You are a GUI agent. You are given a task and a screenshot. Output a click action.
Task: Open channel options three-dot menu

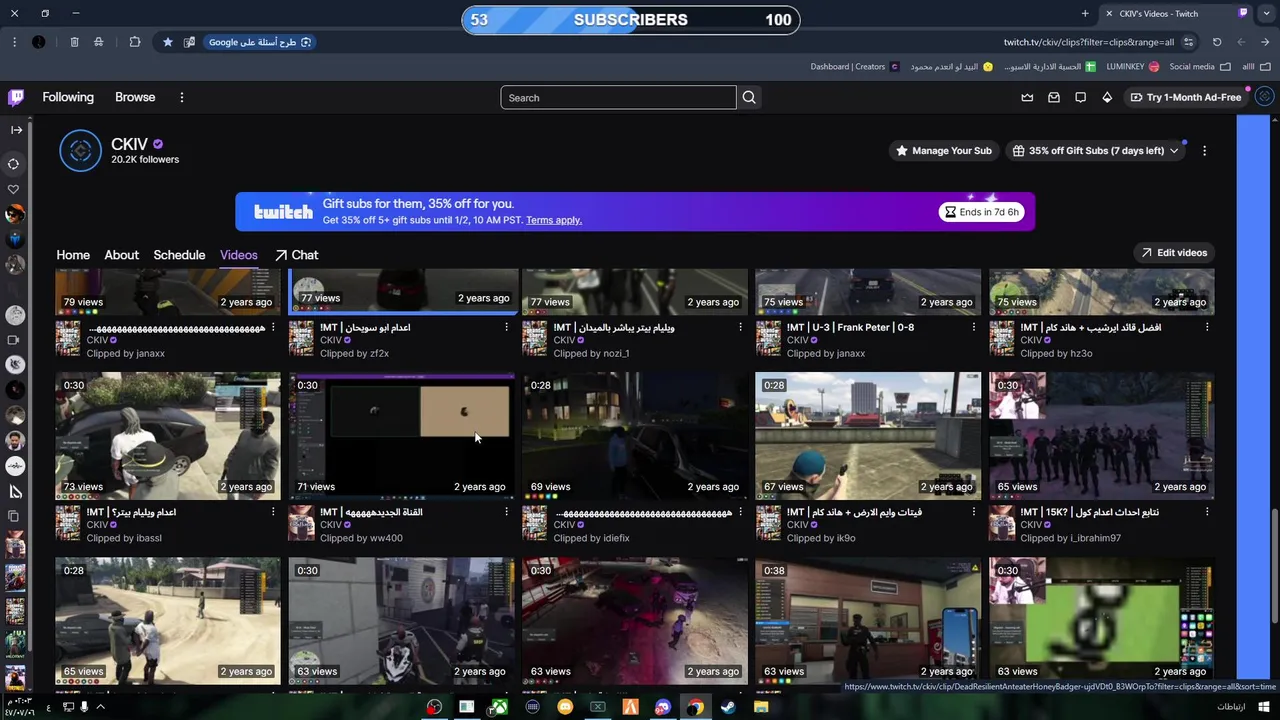coord(1204,151)
